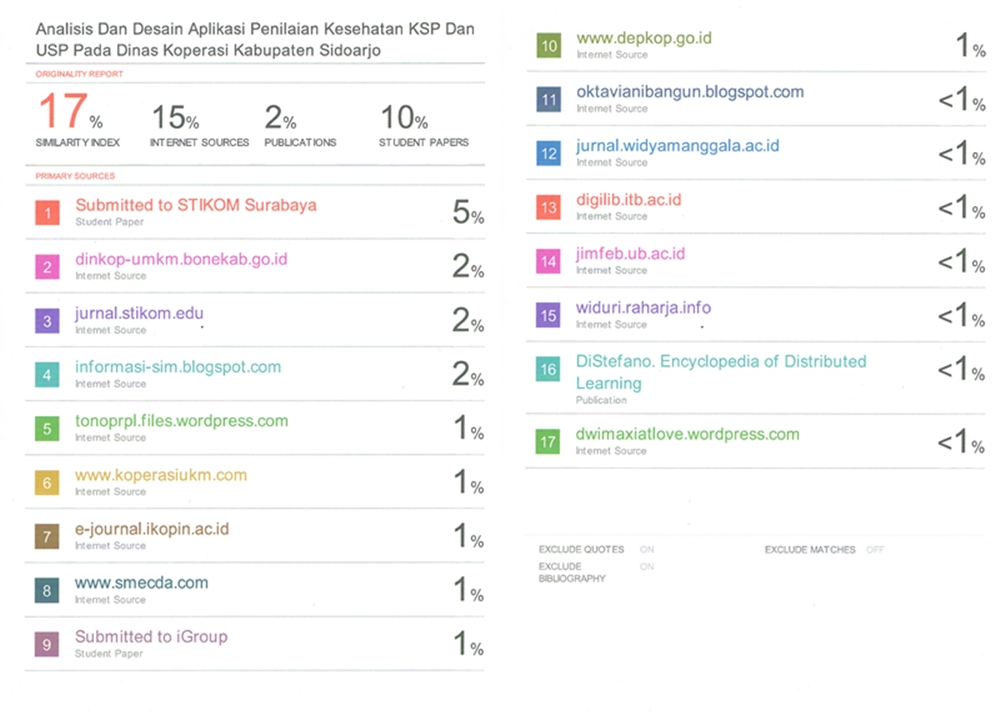Toggle the Exclude Quotes ON setting
The image size is (1000, 714).
[x=647, y=549]
